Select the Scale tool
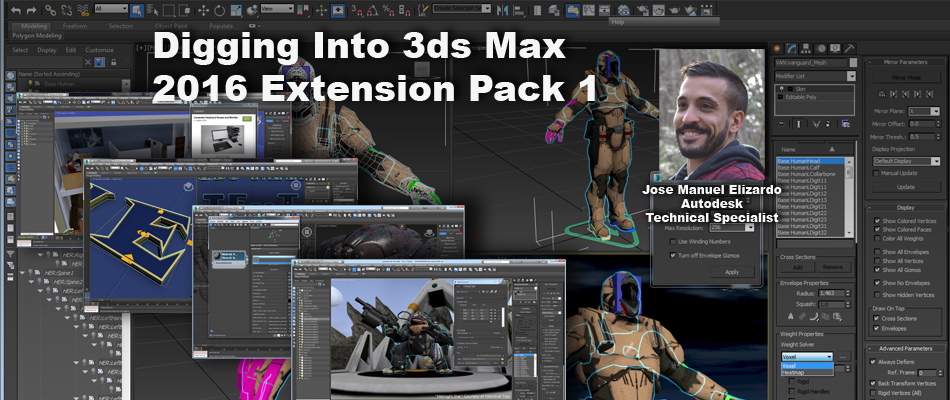950x400 pixels. pos(236,10)
